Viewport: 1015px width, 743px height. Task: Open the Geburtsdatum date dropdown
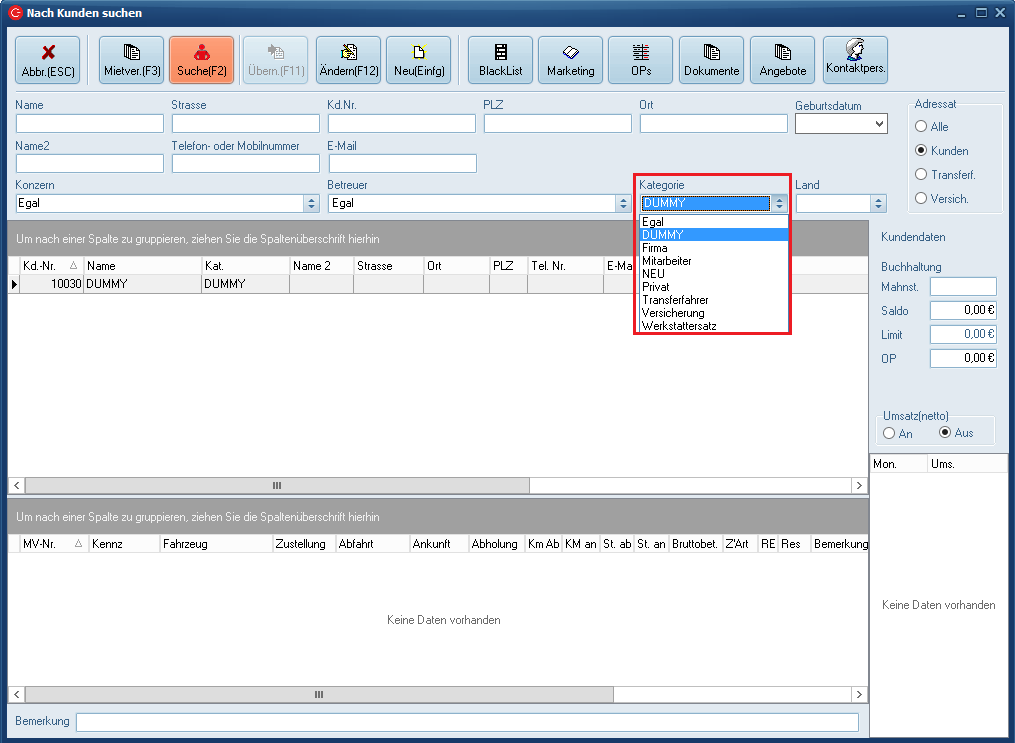pyautogui.click(x=879, y=124)
